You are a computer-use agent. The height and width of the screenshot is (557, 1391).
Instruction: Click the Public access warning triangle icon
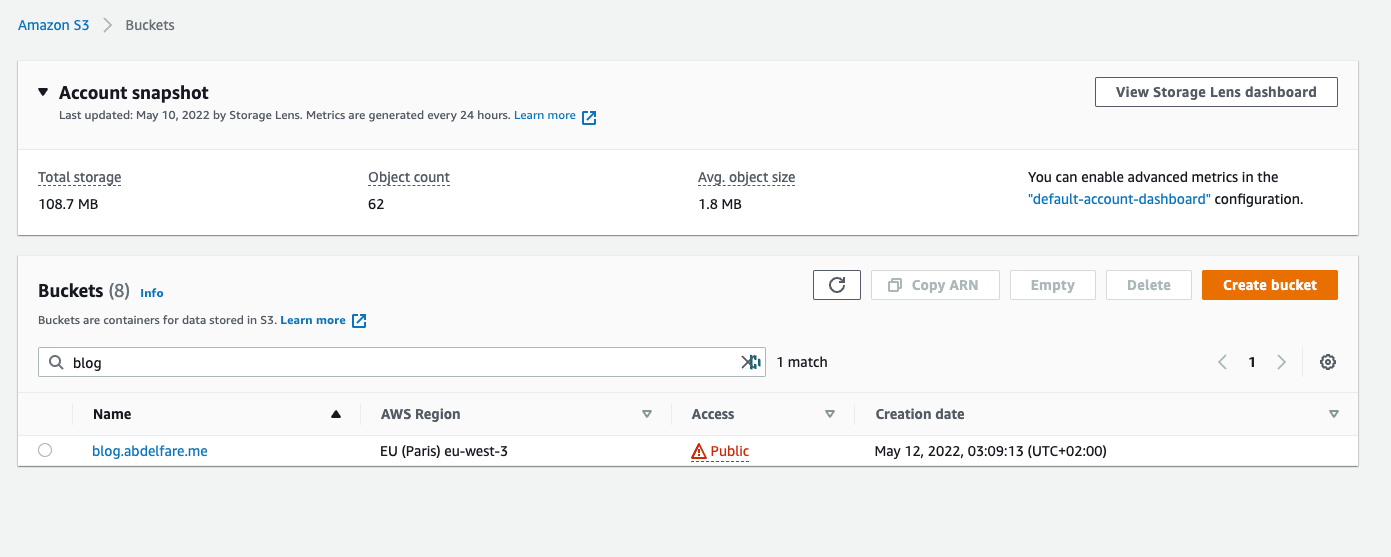[699, 452]
